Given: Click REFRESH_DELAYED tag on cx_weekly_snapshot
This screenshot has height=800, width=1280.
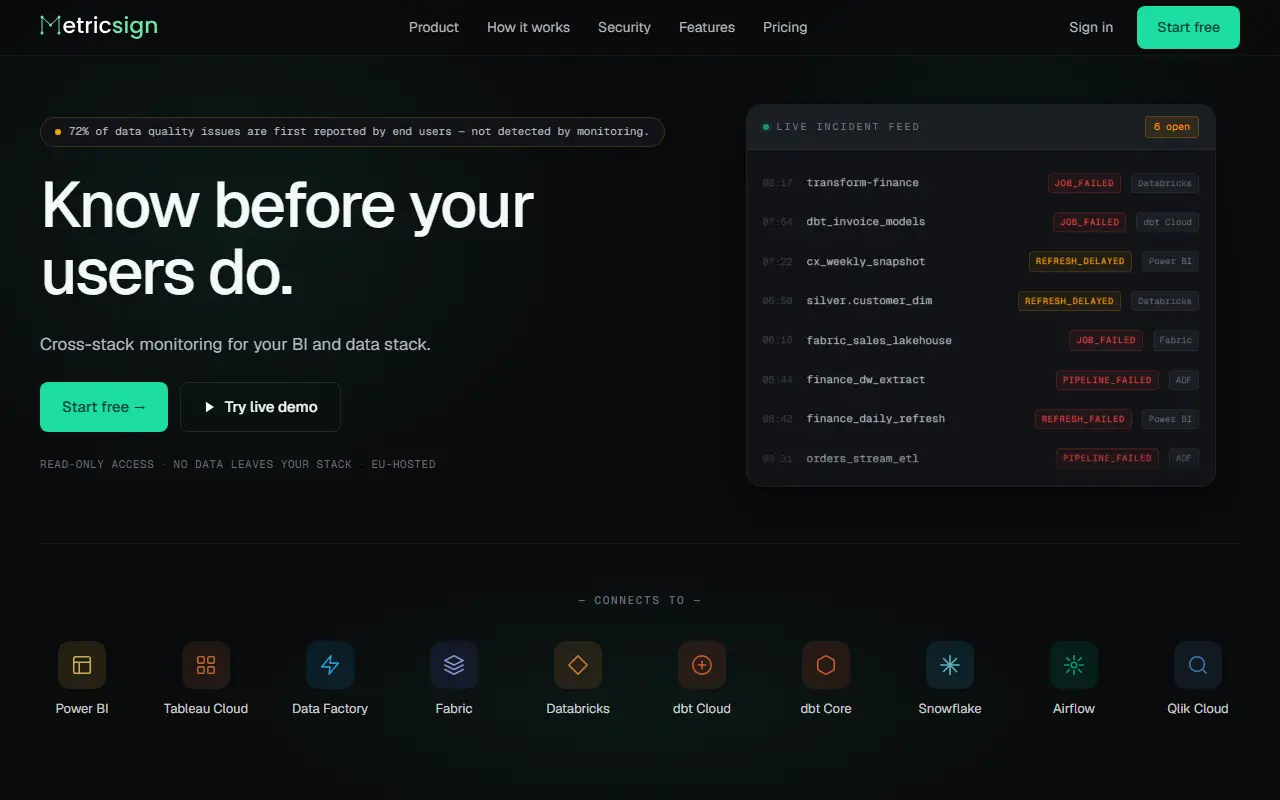Looking at the screenshot, I should pos(1080,261).
